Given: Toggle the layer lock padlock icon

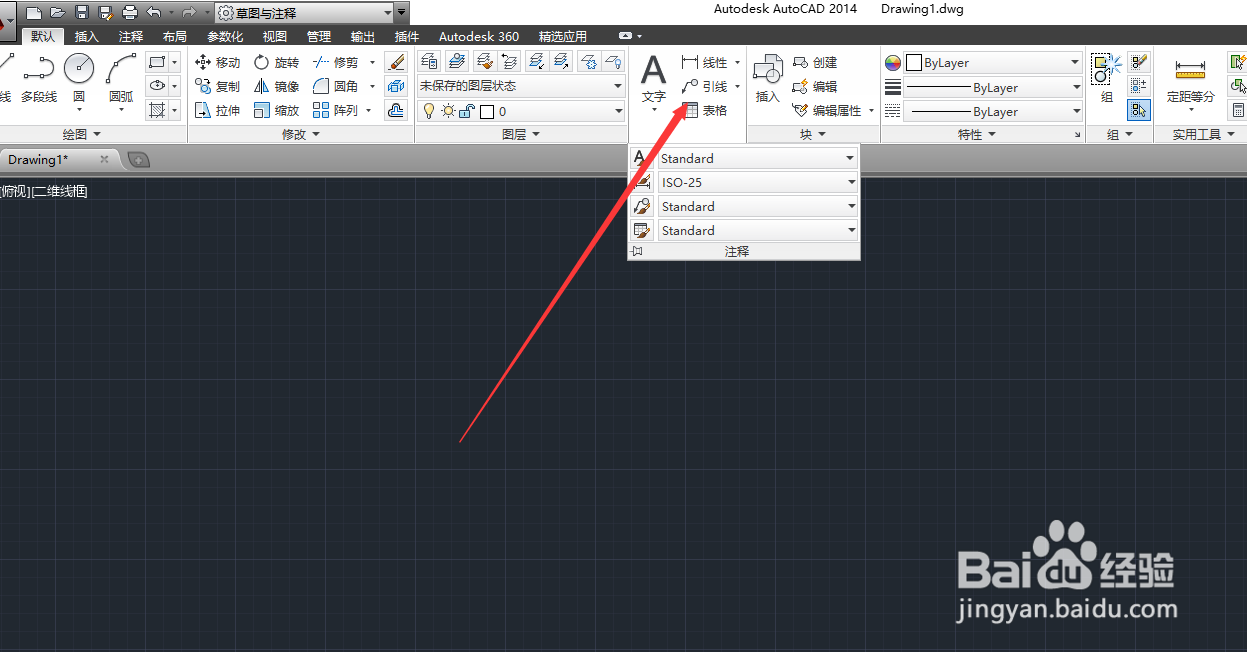Looking at the screenshot, I should 467,111.
